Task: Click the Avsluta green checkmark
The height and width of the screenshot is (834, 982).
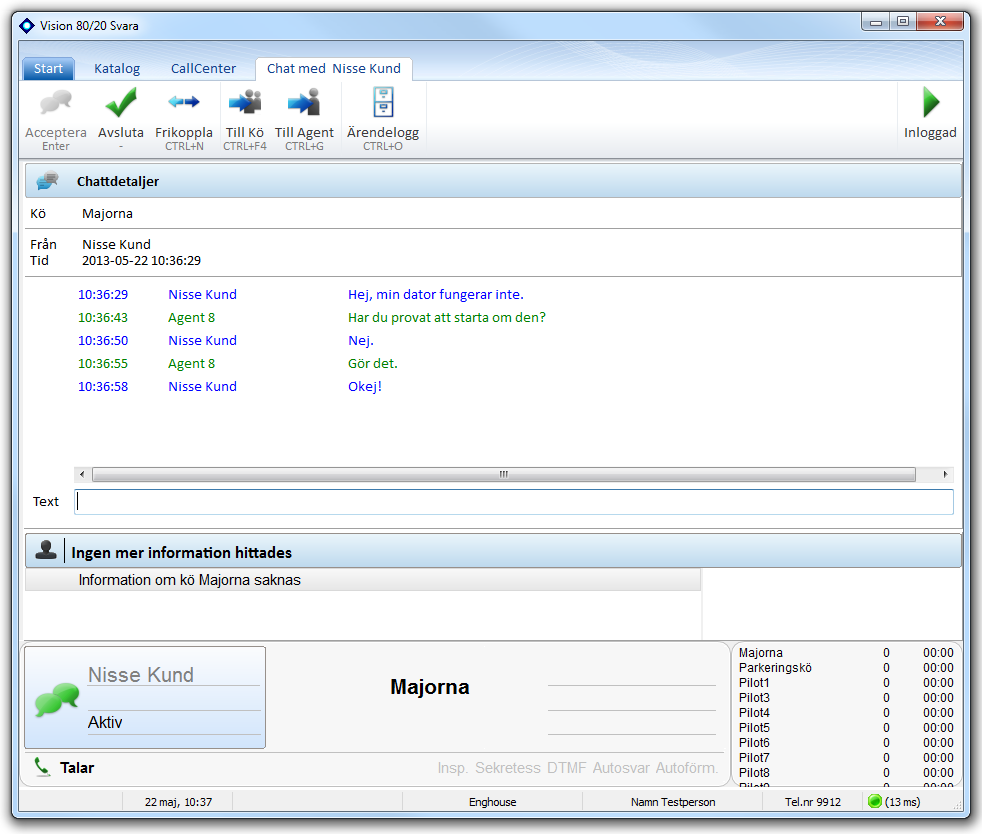Action: click(121, 103)
